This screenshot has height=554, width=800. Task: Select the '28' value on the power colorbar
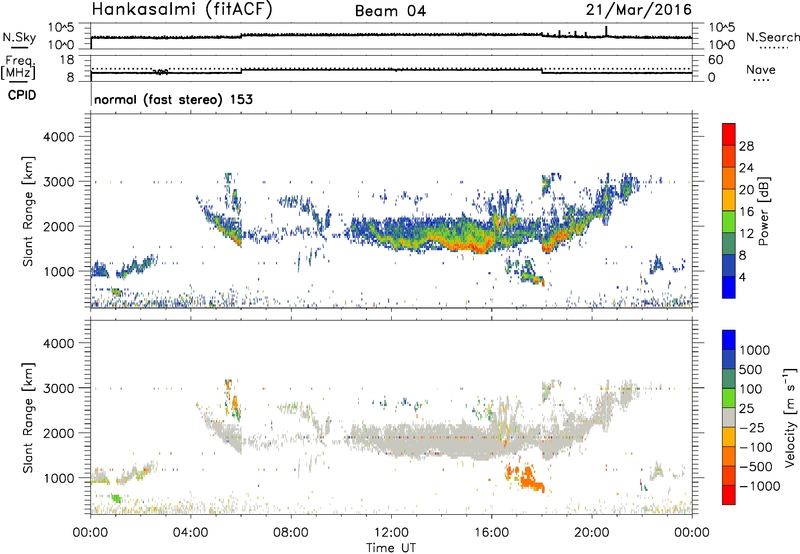[746, 146]
